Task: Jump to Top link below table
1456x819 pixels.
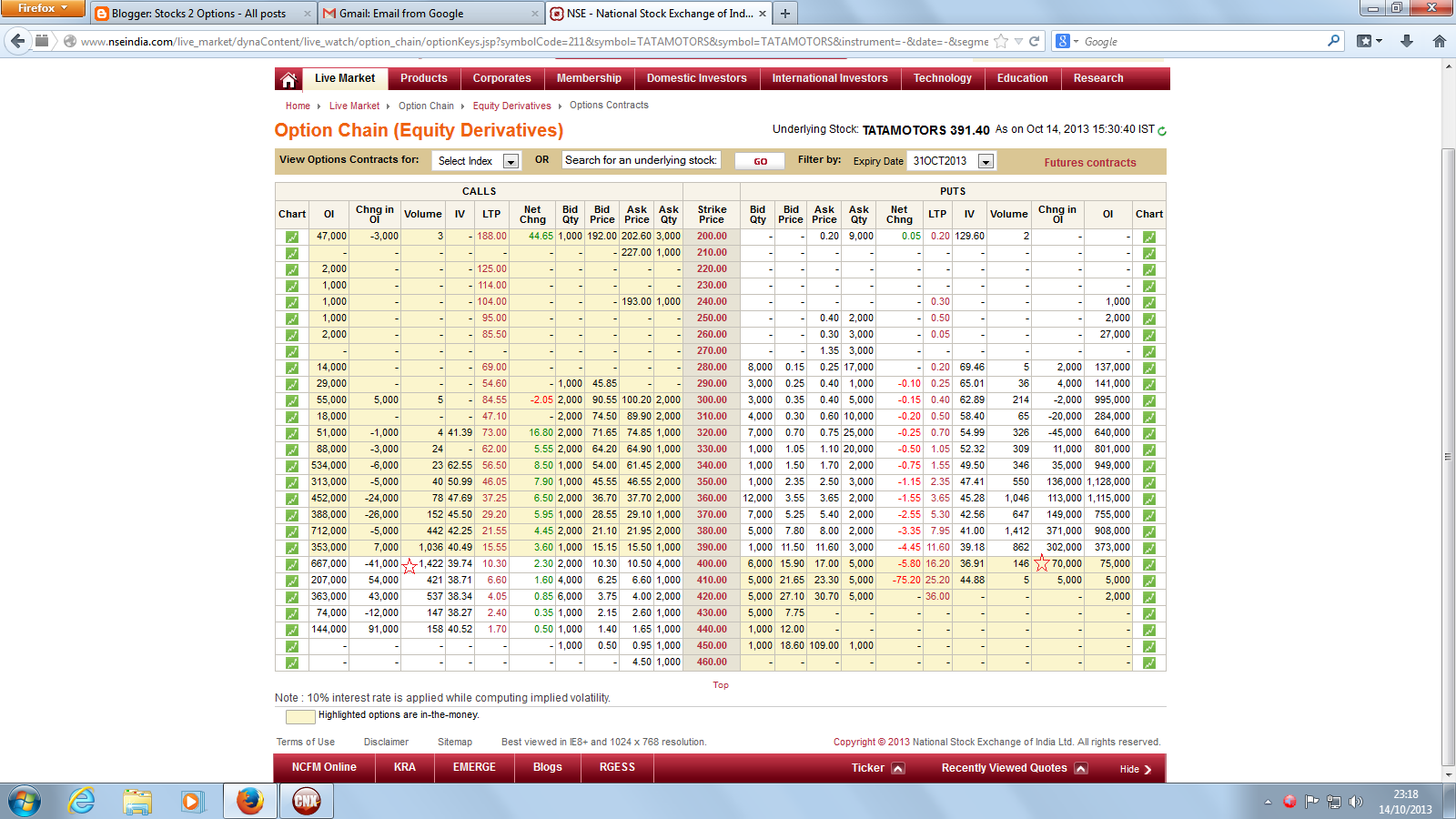Action: pos(721,685)
